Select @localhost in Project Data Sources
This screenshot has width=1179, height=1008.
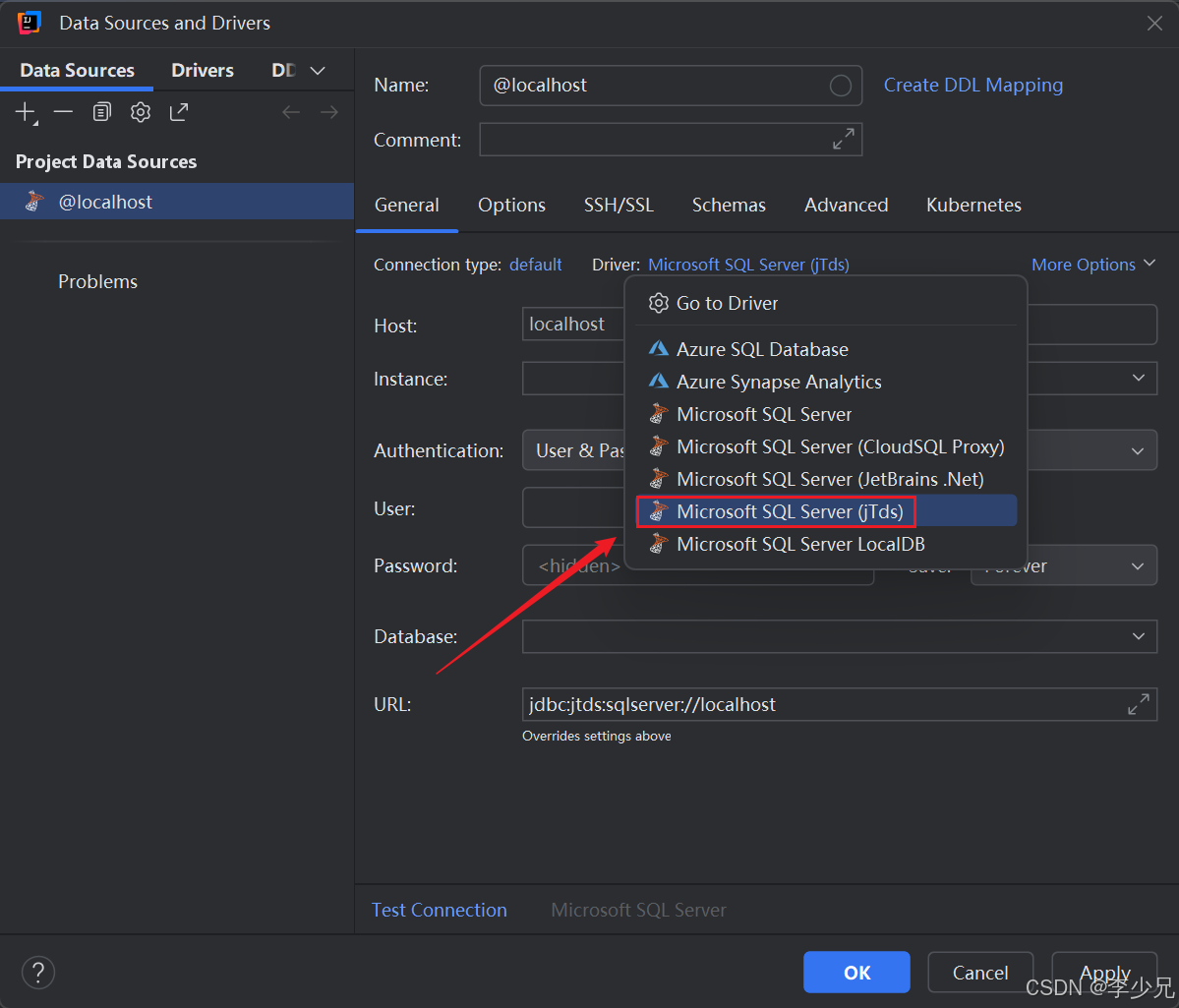click(x=177, y=202)
